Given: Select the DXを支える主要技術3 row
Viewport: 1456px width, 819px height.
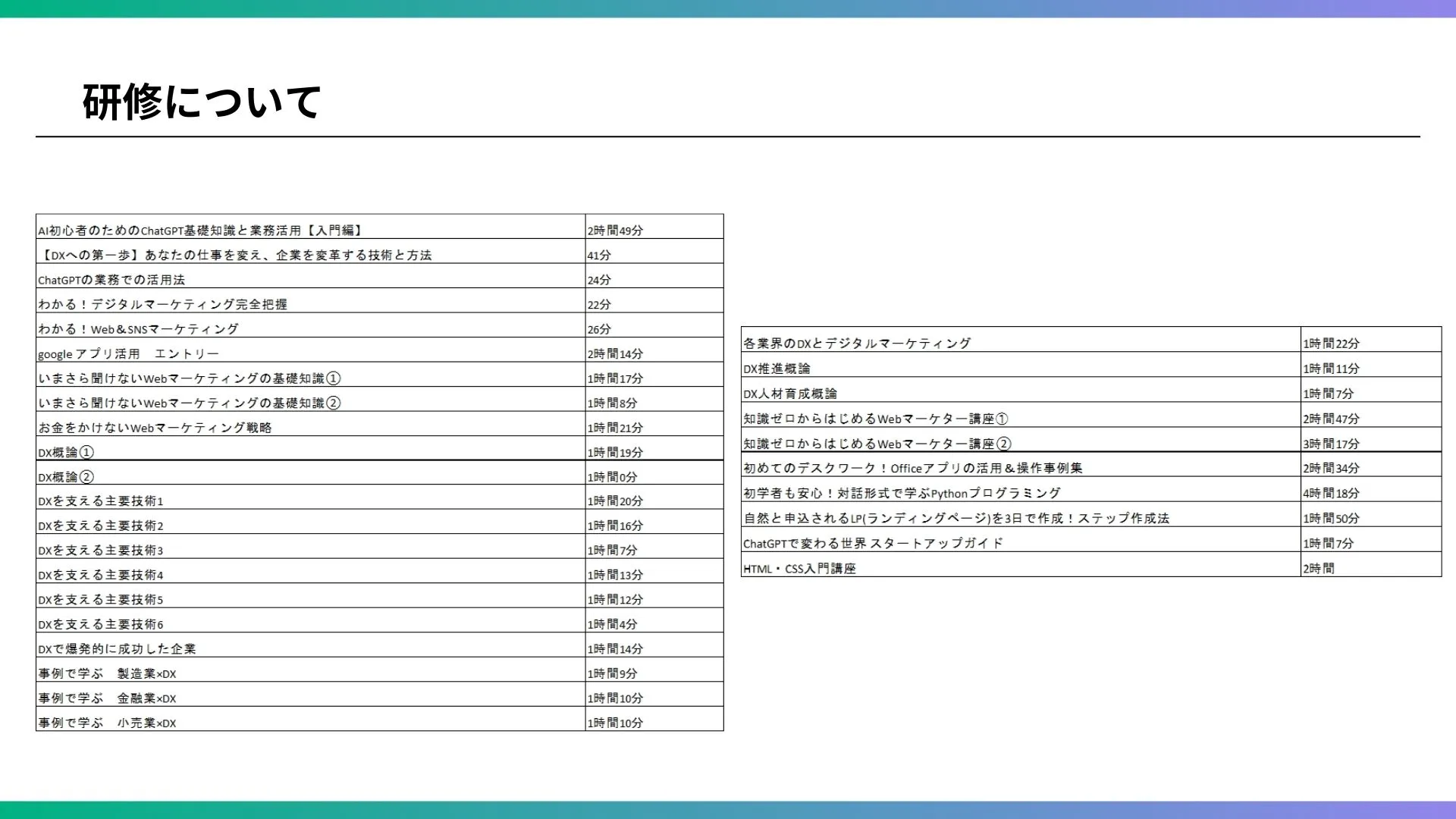Looking at the screenshot, I should coord(101,551).
